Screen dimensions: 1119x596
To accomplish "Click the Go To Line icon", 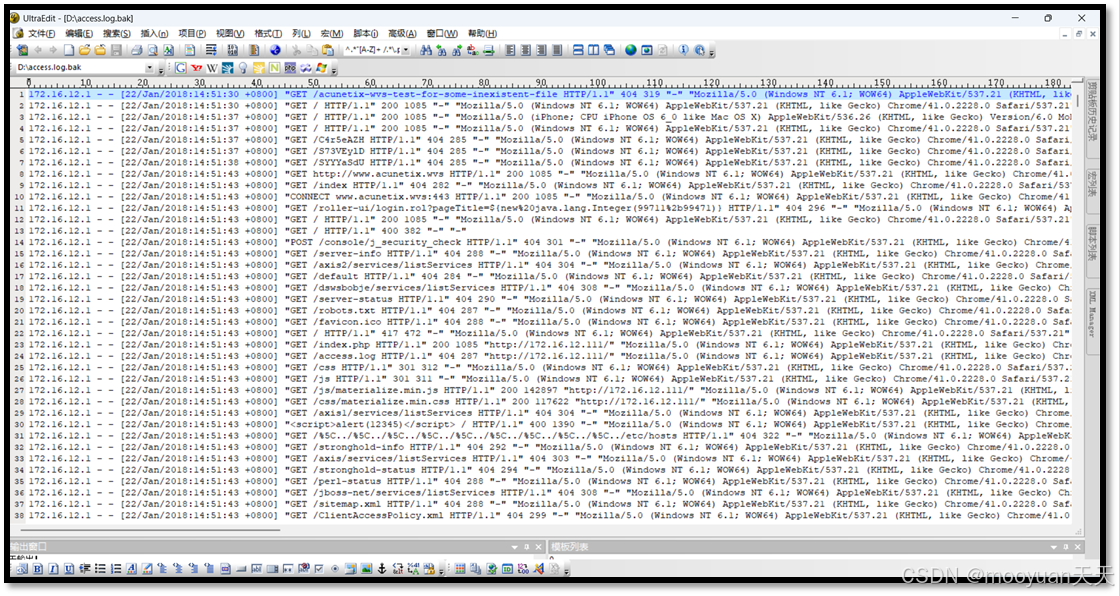I will (x=488, y=50).
